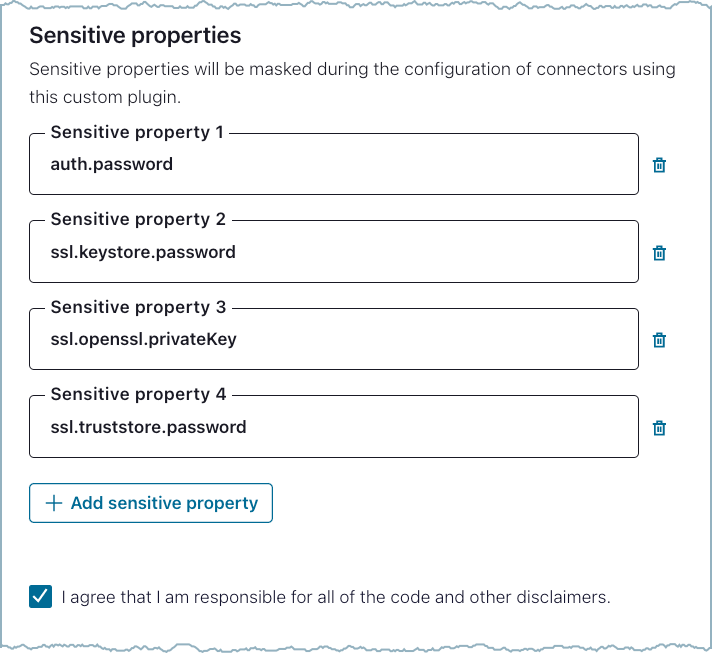Image resolution: width=712 pixels, height=653 pixels.
Task: Focus the auth.password input field
Action: coord(333,165)
